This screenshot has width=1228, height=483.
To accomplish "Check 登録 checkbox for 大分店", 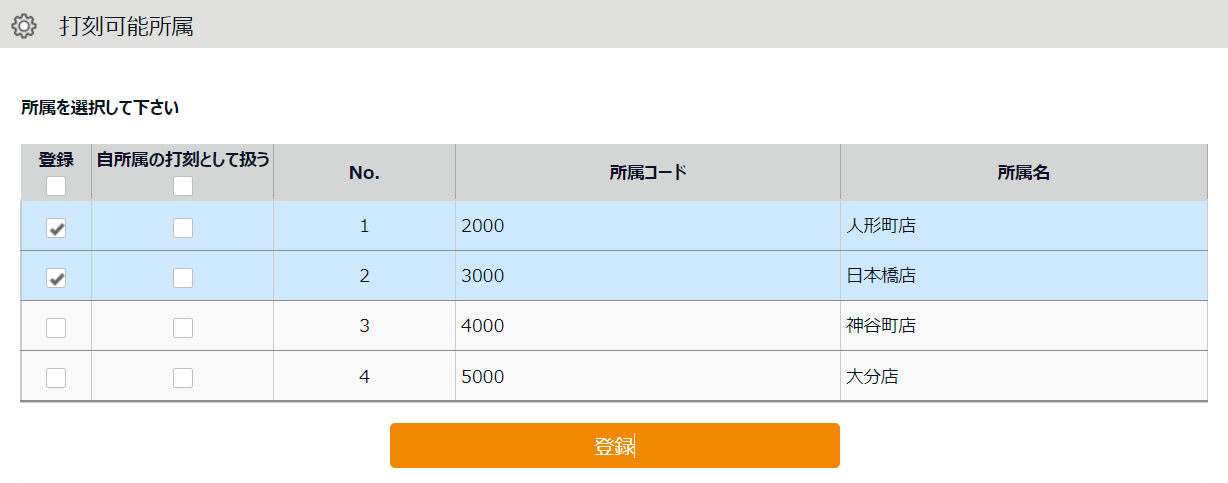I will (x=56, y=377).
